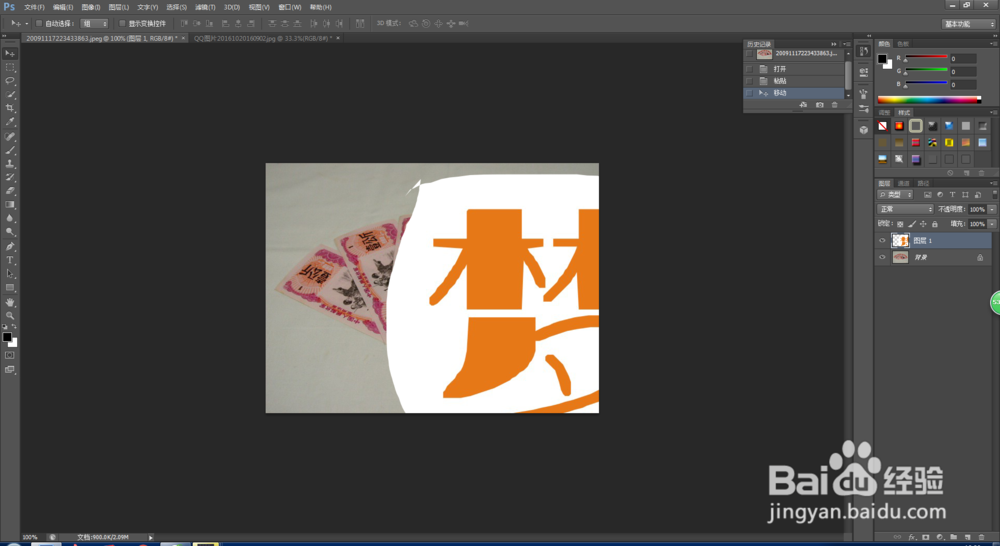Screen dimensions: 1000x546
Task: Toggle the layer filter switch in Layers
Action: (994, 194)
